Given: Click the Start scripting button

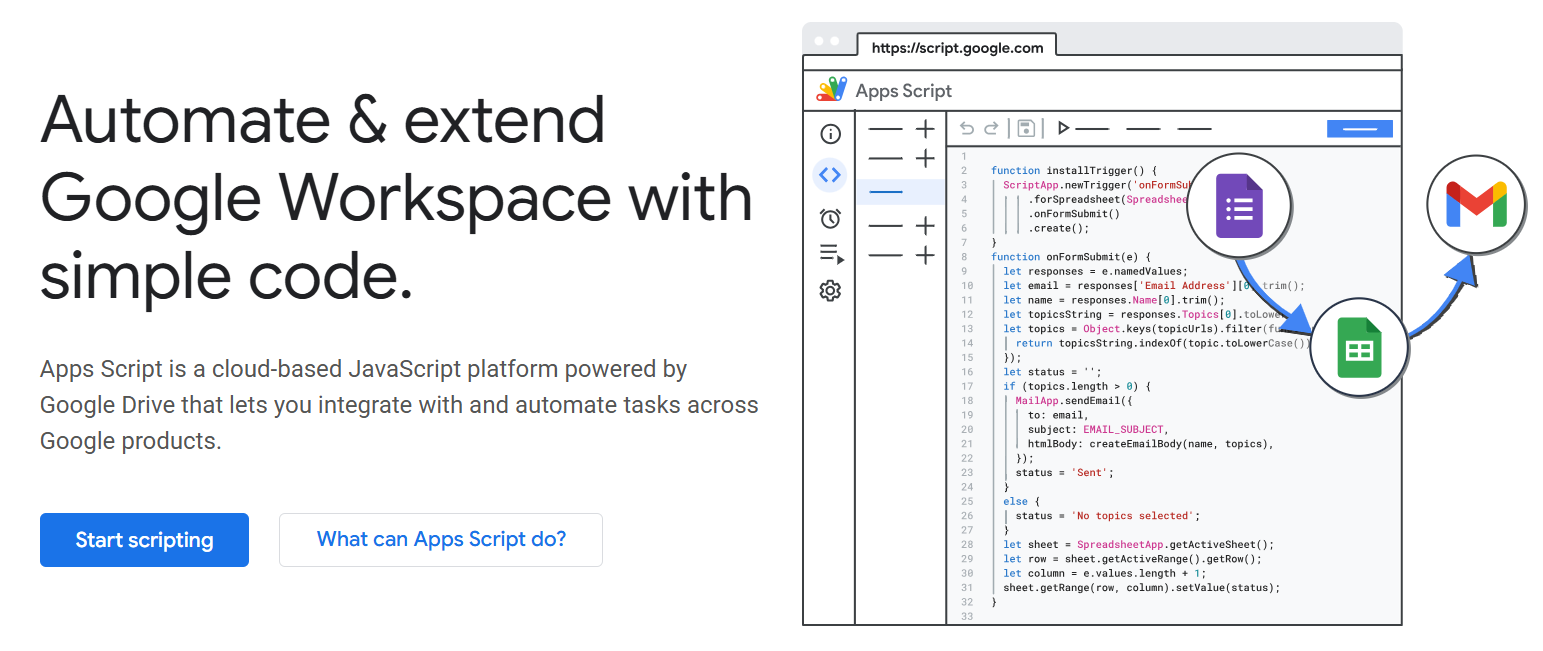Looking at the screenshot, I should click(x=144, y=539).
